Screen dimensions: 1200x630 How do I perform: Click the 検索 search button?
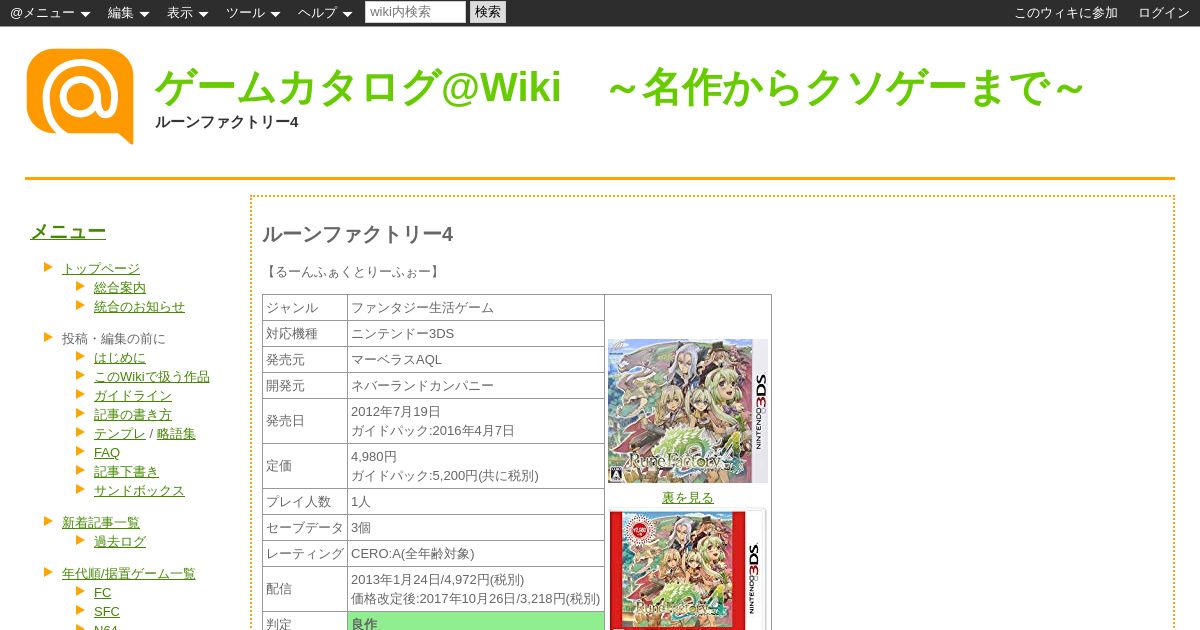click(488, 12)
